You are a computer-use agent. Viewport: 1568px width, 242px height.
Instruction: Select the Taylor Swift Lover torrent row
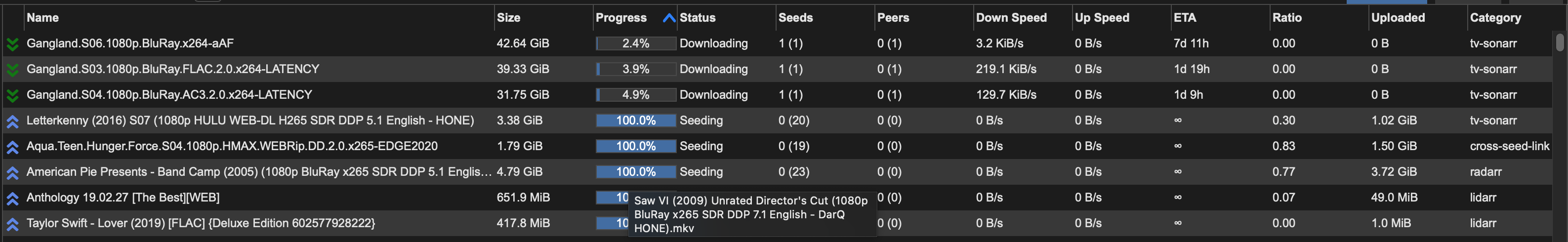[x=777, y=223]
